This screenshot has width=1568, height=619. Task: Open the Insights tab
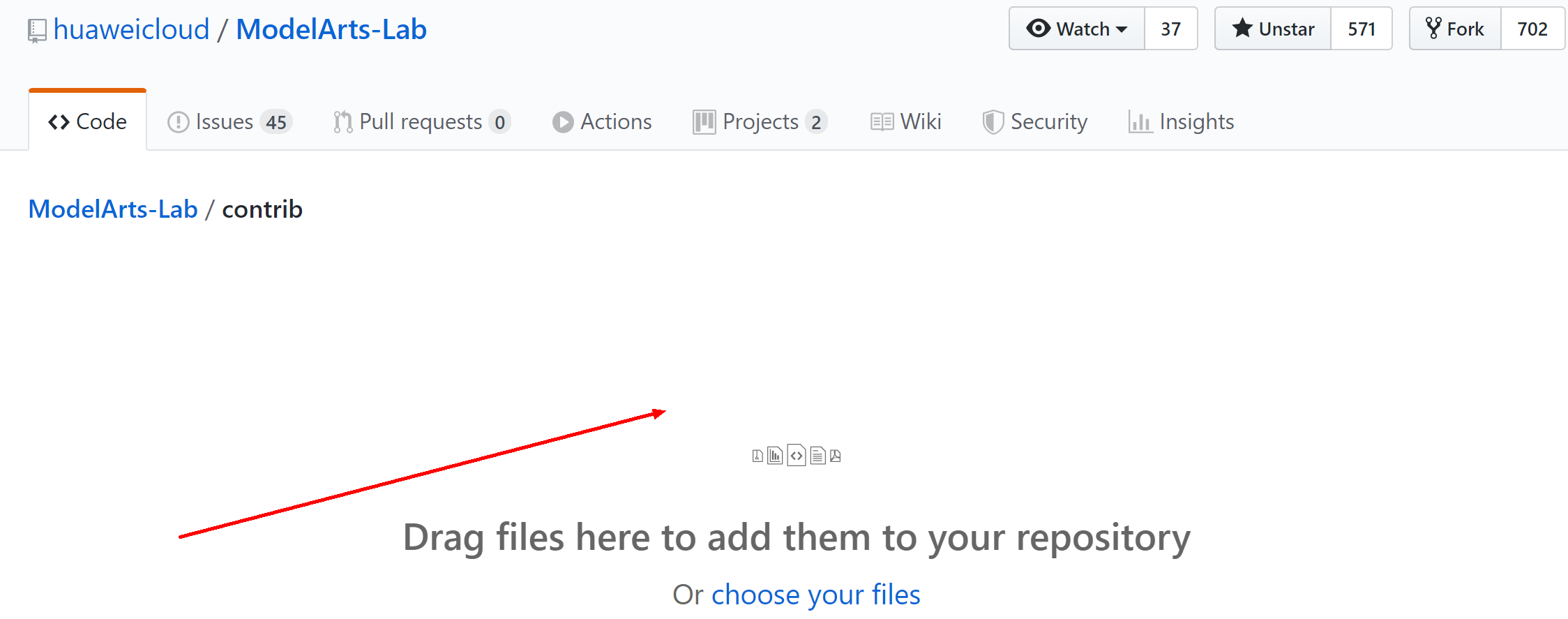1181,121
